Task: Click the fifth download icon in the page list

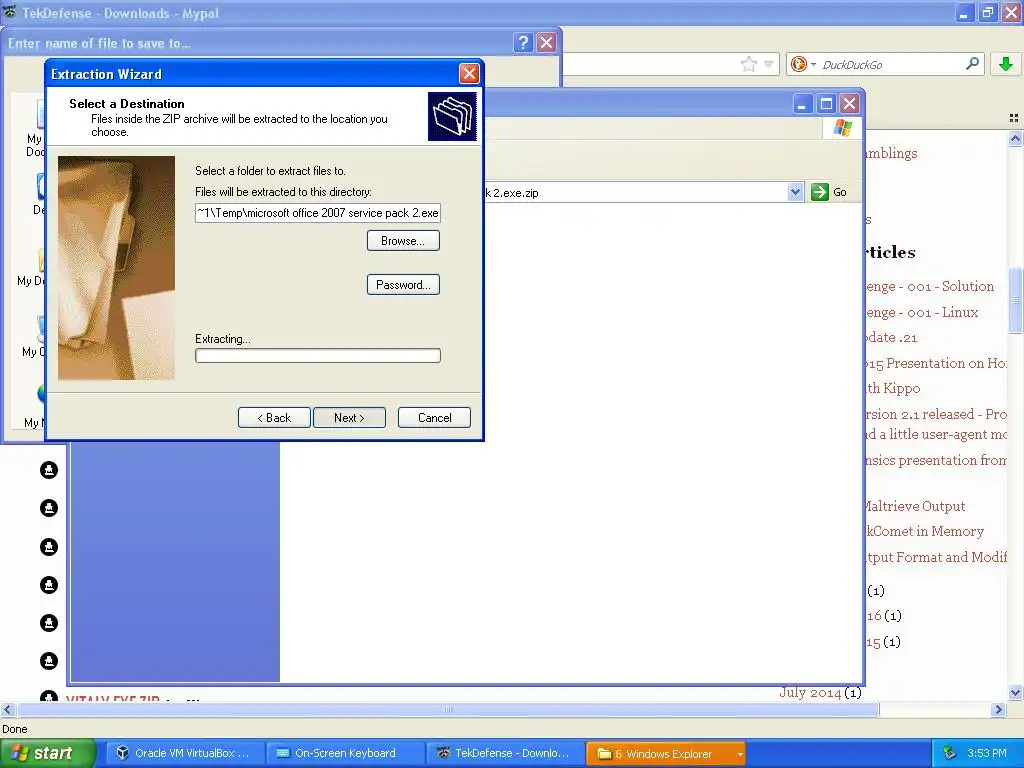Action: 49,623
